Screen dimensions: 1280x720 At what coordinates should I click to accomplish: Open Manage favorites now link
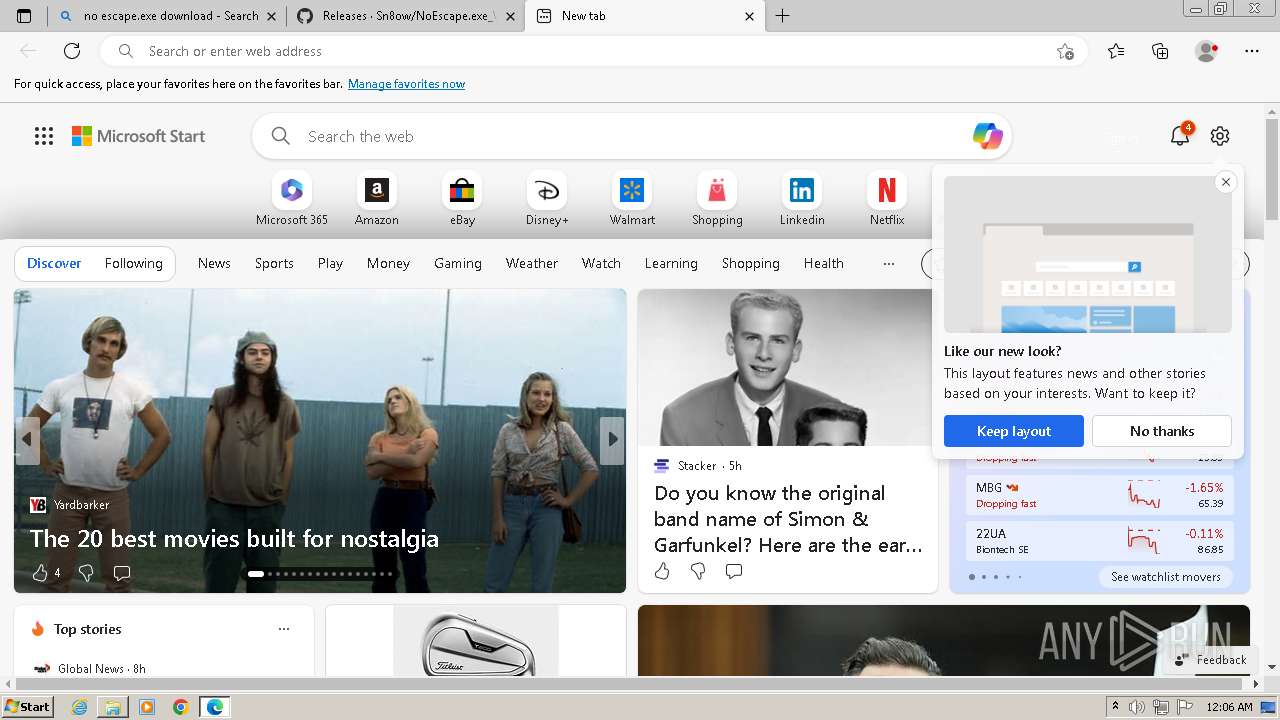tap(406, 84)
